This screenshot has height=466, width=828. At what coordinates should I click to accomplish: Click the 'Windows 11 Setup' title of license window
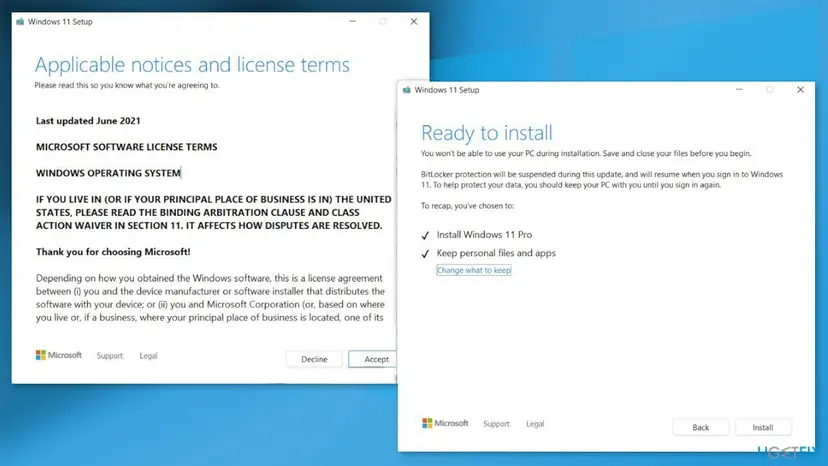pyautogui.click(x=60, y=22)
